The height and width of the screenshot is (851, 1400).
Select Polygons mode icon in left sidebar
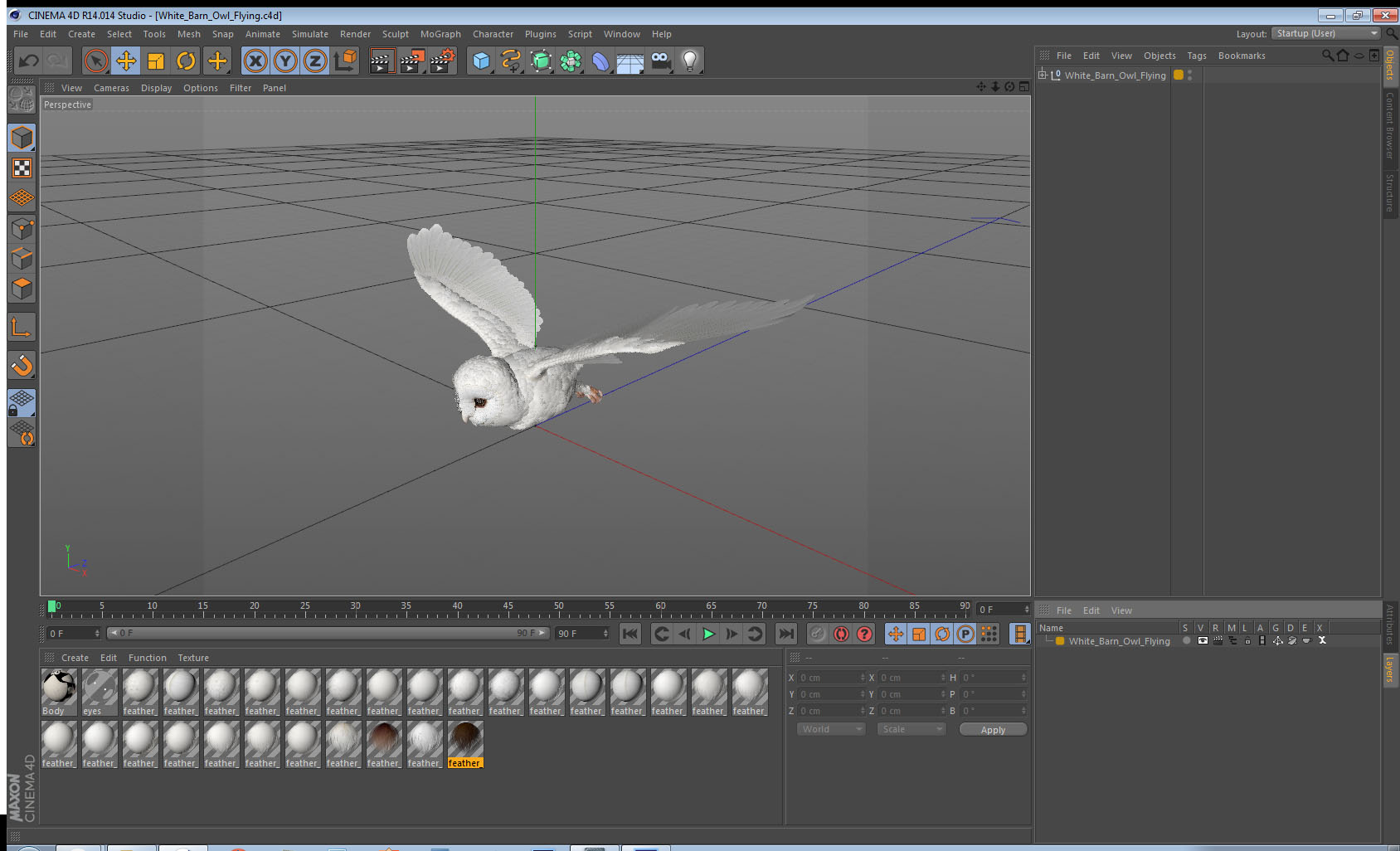[22, 289]
